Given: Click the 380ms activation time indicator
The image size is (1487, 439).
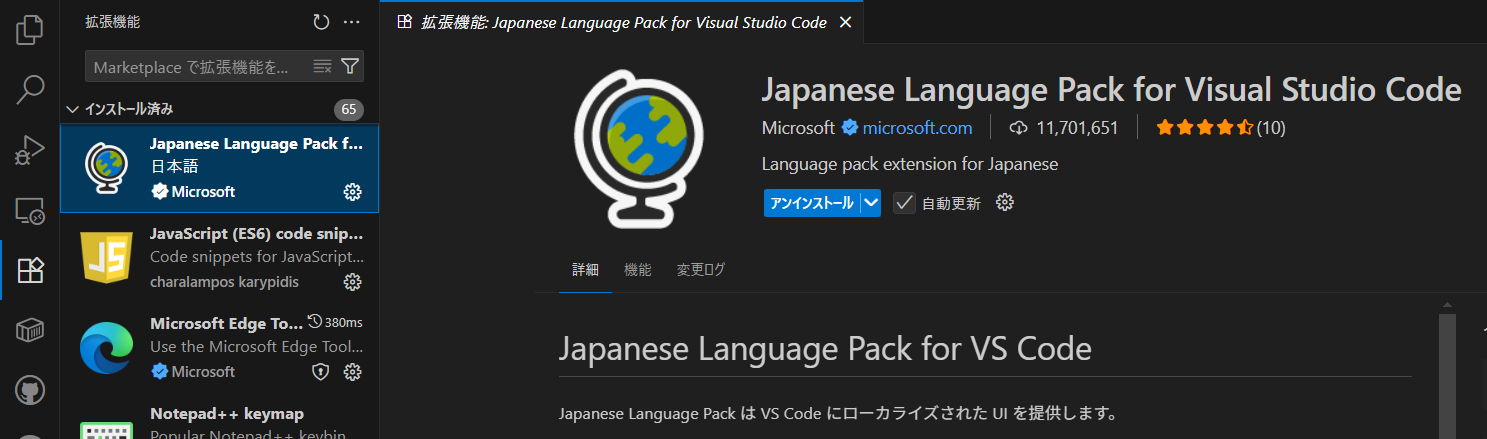Looking at the screenshot, I should (335, 323).
